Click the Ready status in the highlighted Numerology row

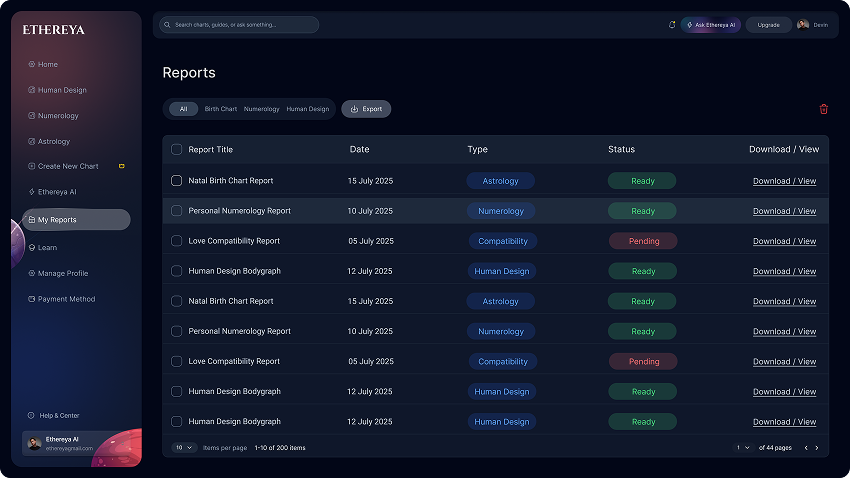pos(642,211)
